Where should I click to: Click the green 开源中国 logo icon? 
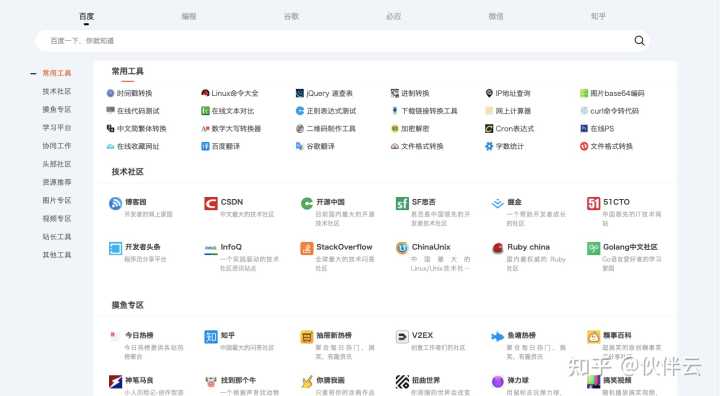click(306, 203)
